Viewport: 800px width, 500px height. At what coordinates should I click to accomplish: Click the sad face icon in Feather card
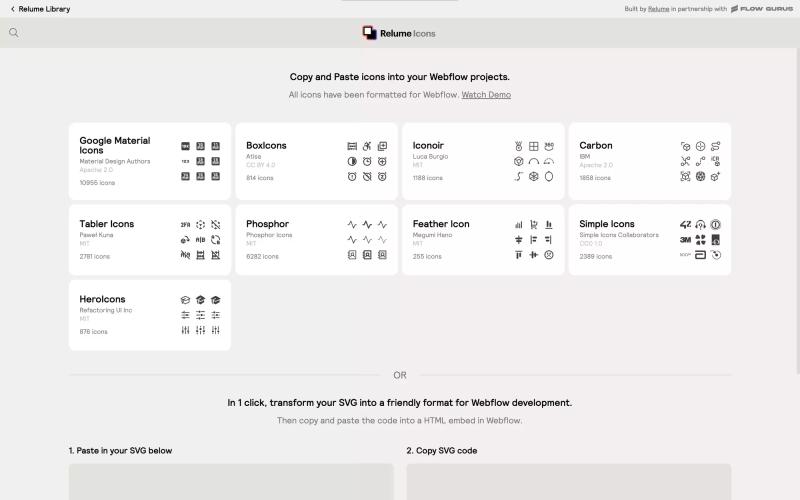tap(549, 255)
